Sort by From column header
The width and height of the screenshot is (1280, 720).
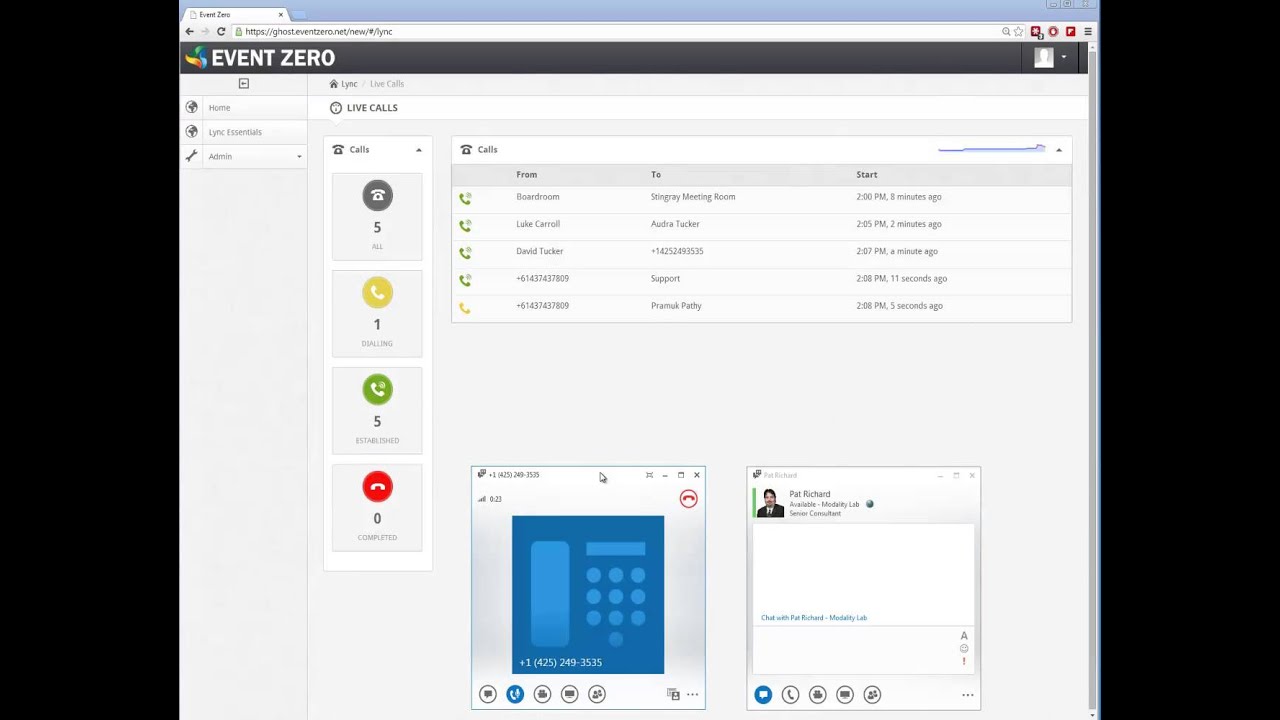pyautogui.click(x=526, y=175)
